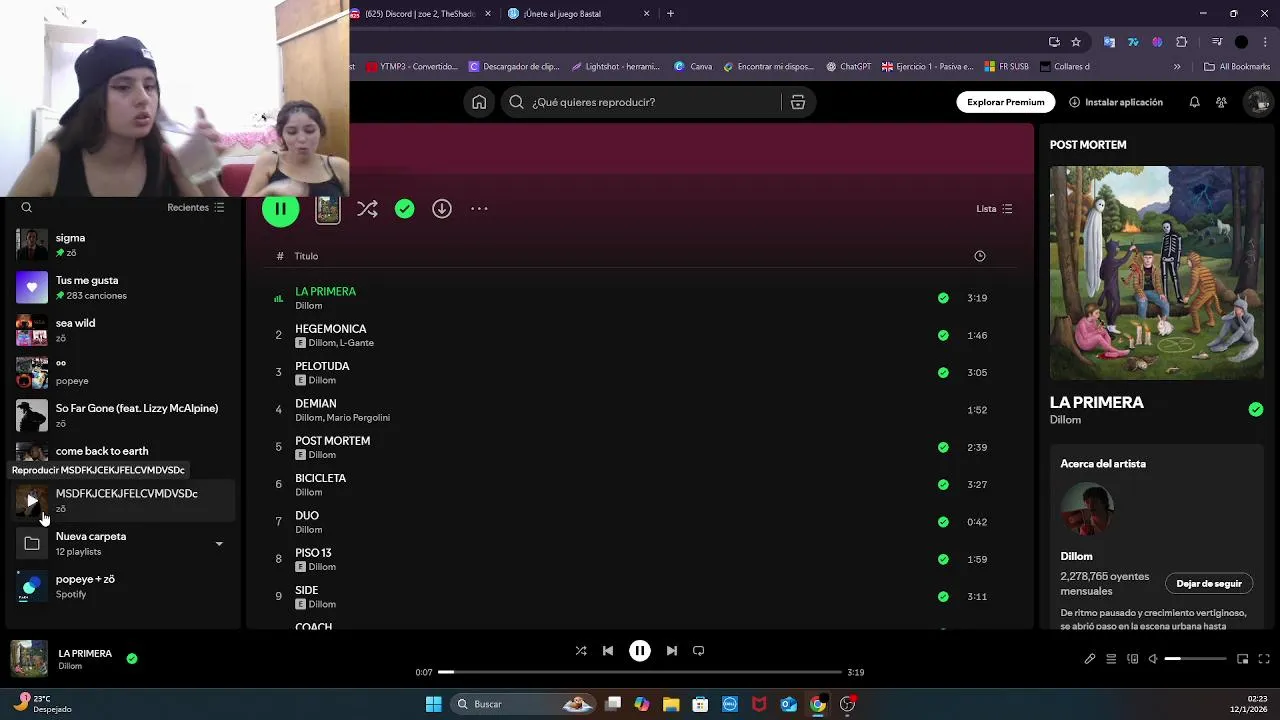Open notifications bell icon
1280x720 pixels.
(1194, 102)
